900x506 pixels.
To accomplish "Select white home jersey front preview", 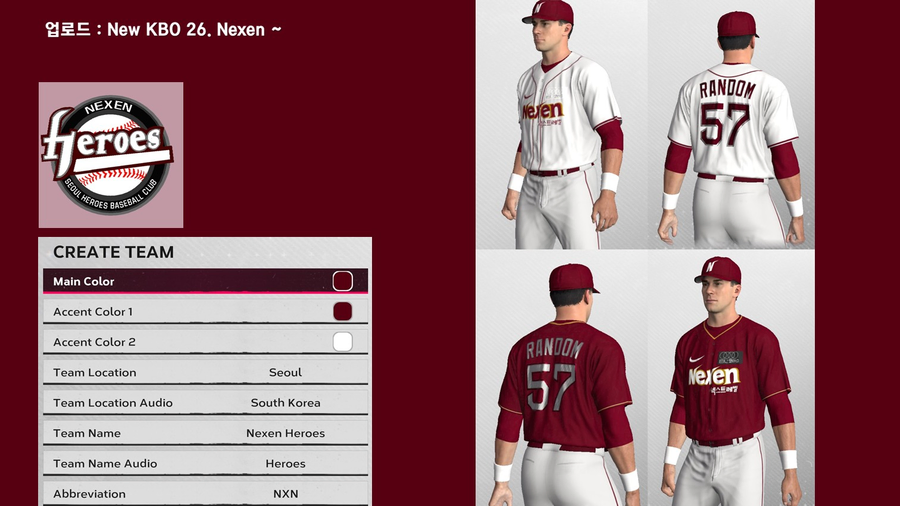I will pos(562,124).
